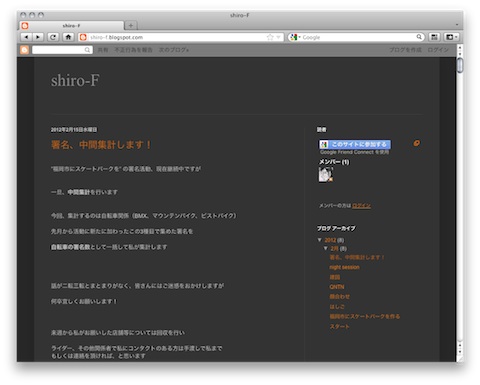This screenshot has width=480, height=385.
Task: Reload the page with the refresh icon
Action: (x=53, y=37)
